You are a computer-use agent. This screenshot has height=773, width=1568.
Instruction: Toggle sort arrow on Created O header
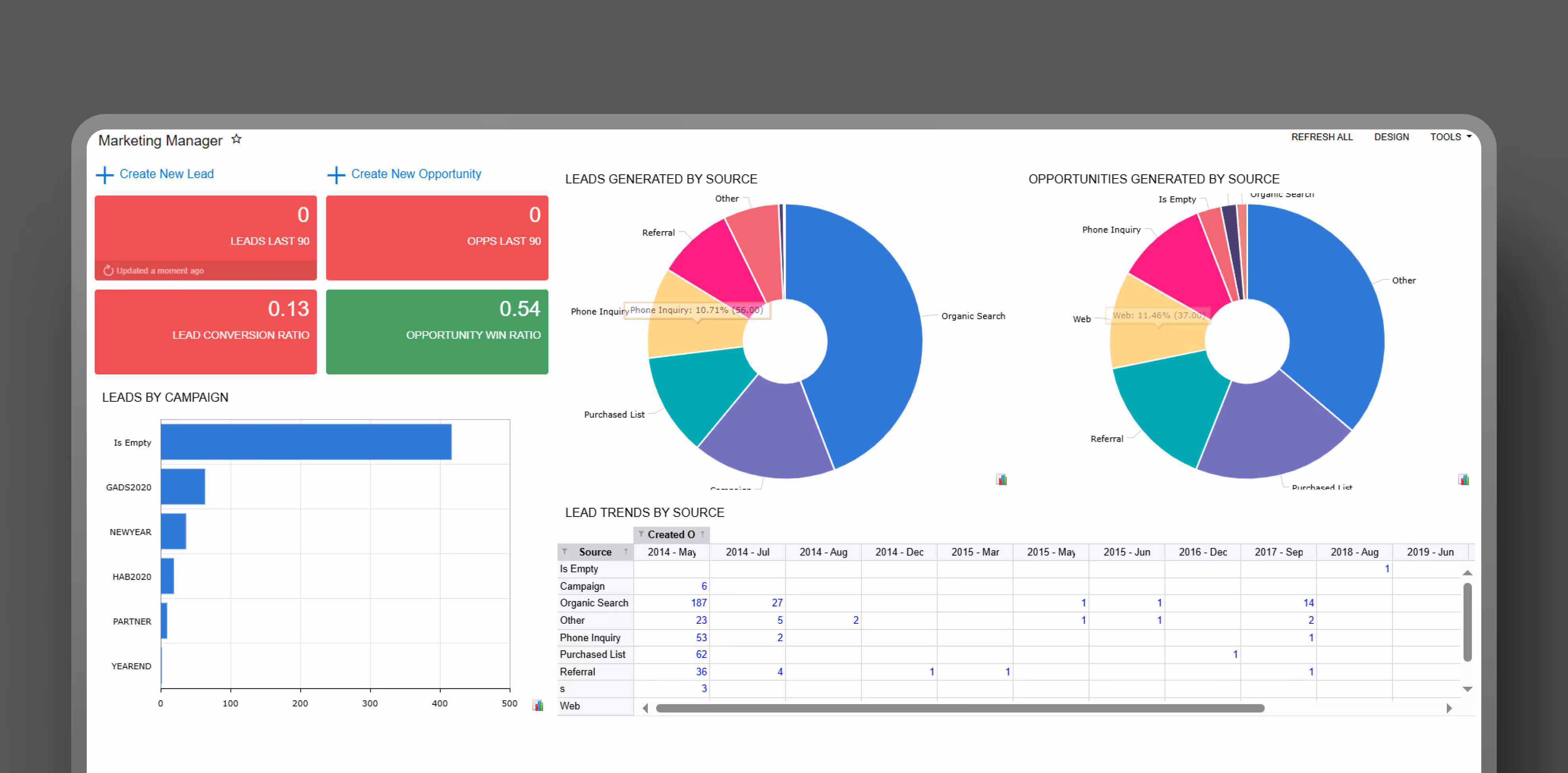coord(702,534)
